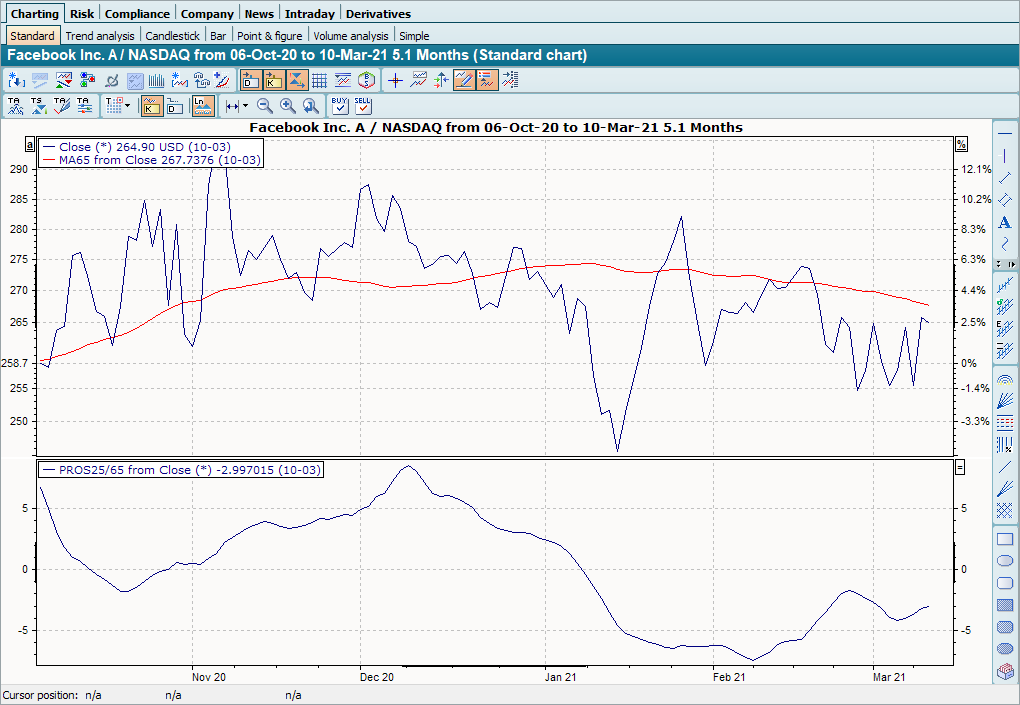Open the horizontal scale arrow dropdown
The width and height of the screenshot is (1020, 705).
[245, 105]
